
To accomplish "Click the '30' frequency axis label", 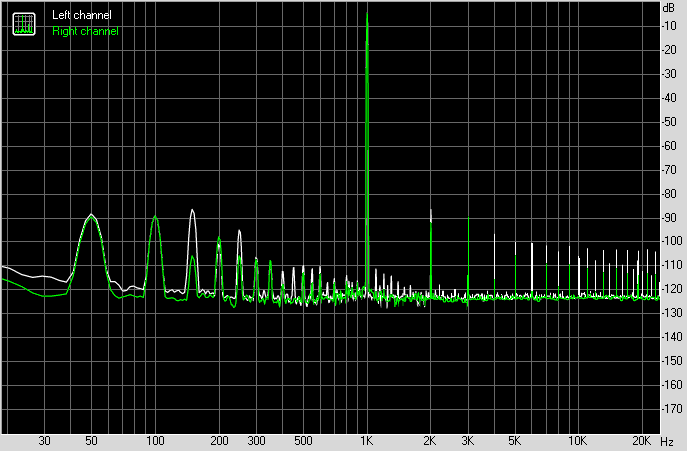I will pos(44,441).
